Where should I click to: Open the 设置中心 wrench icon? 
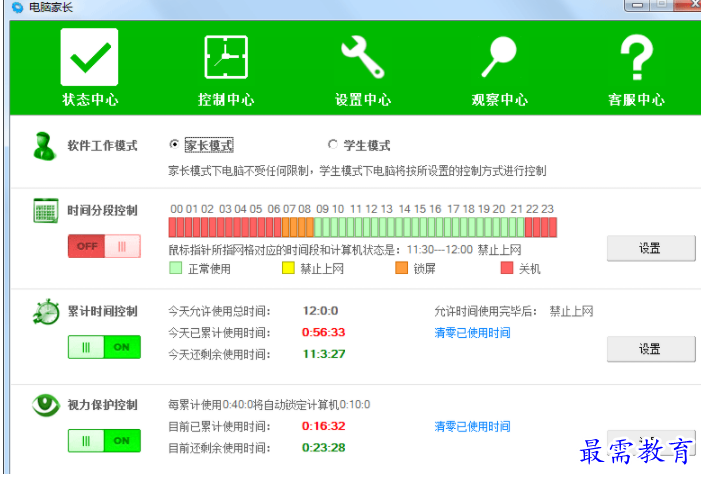point(363,57)
